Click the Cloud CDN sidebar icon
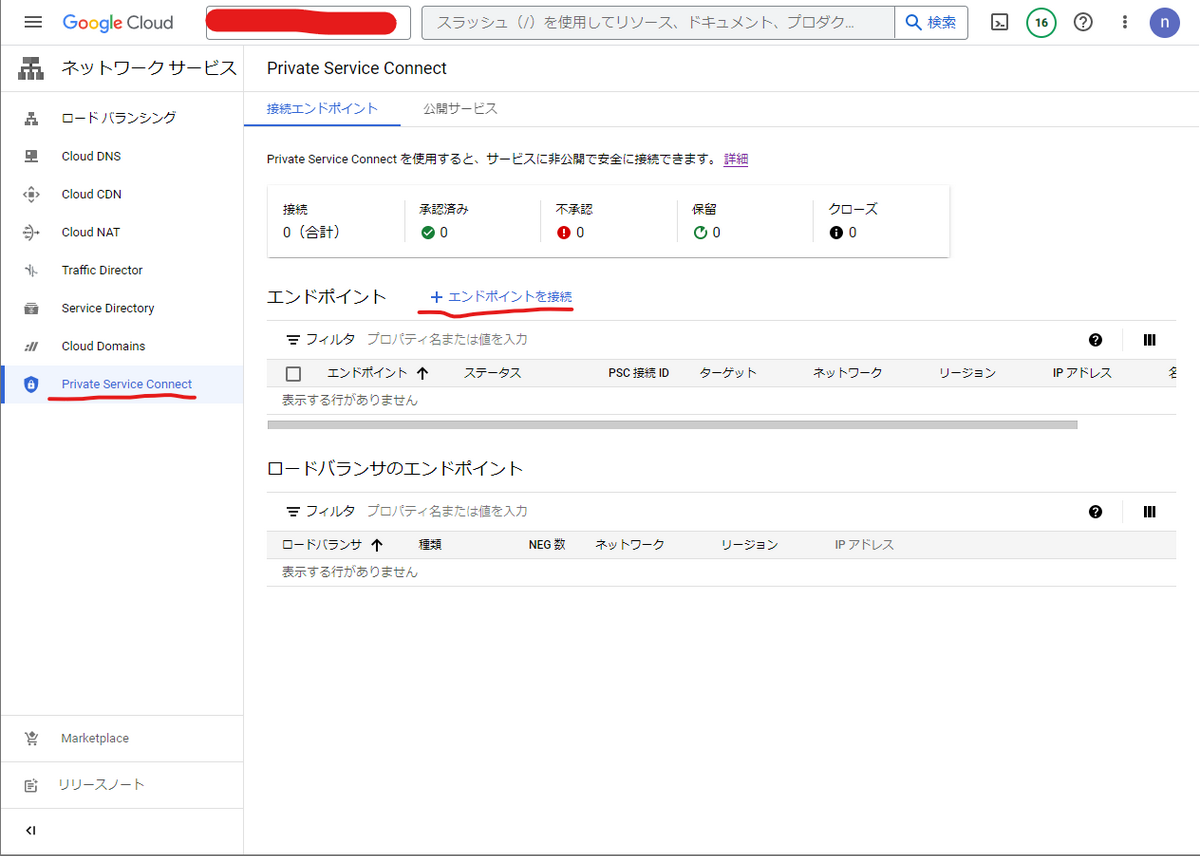 (31, 194)
